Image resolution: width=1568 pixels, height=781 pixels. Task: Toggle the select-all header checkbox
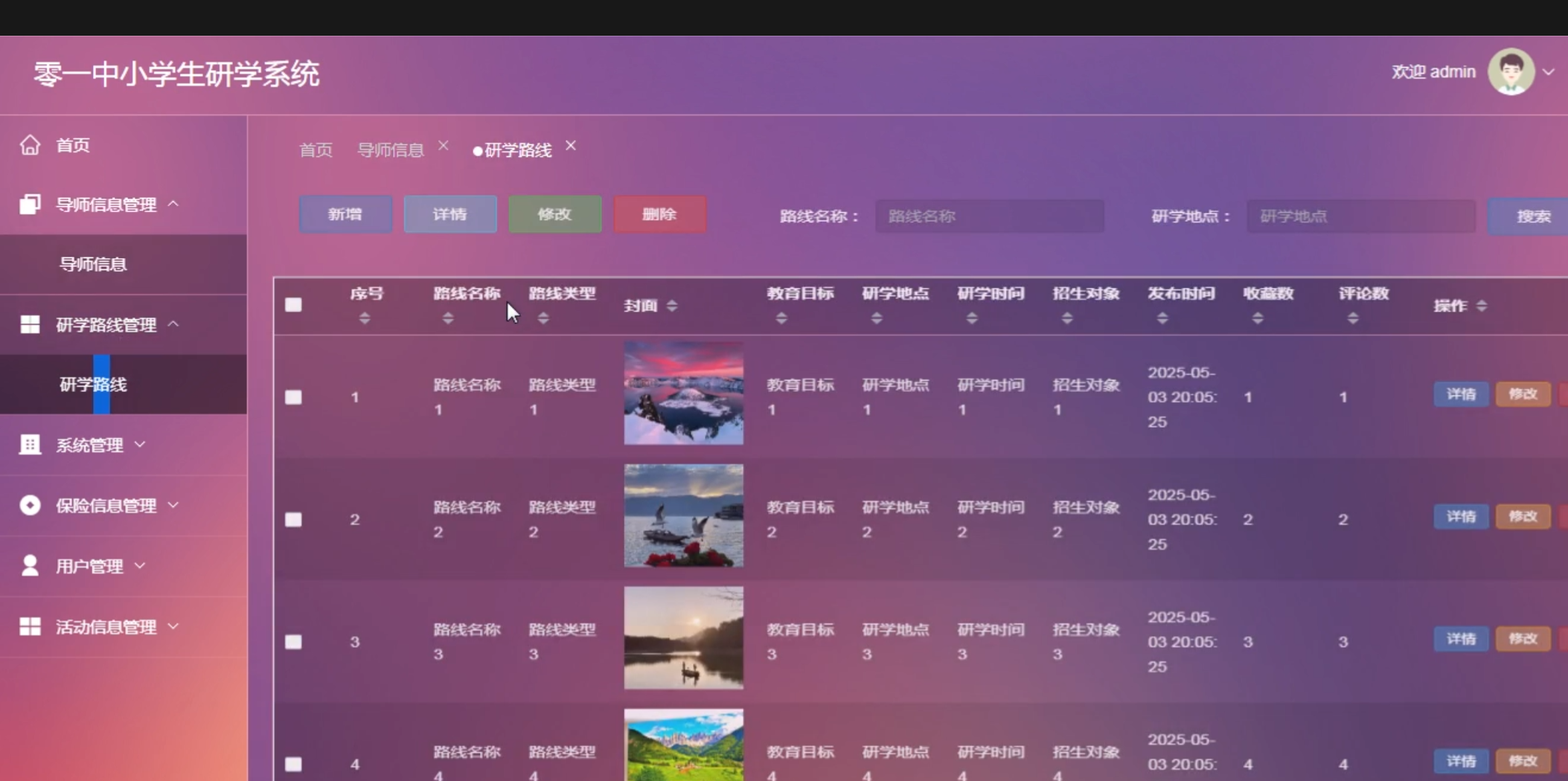coord(294,305)
